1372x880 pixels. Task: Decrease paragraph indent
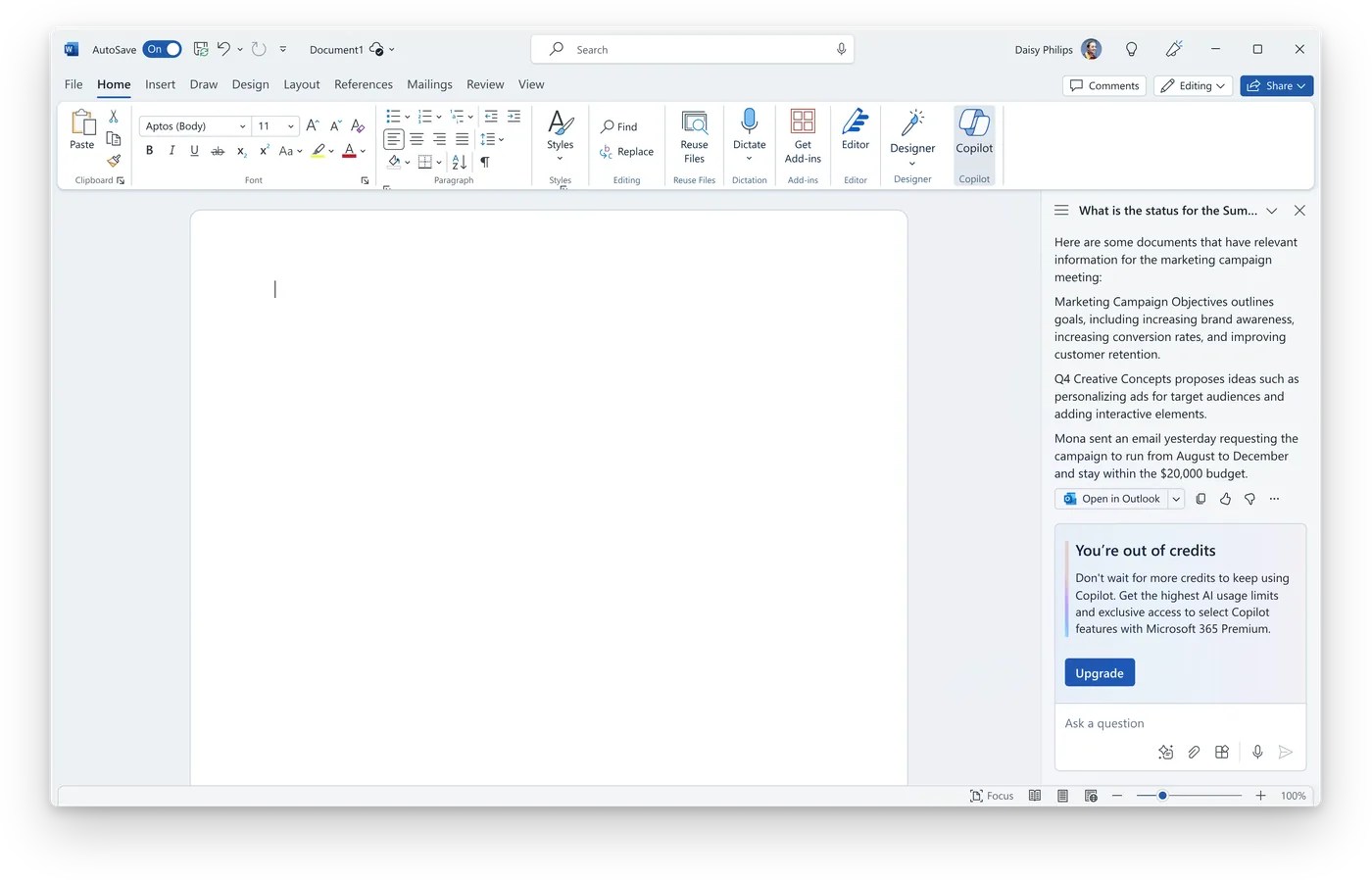[491, 116]
